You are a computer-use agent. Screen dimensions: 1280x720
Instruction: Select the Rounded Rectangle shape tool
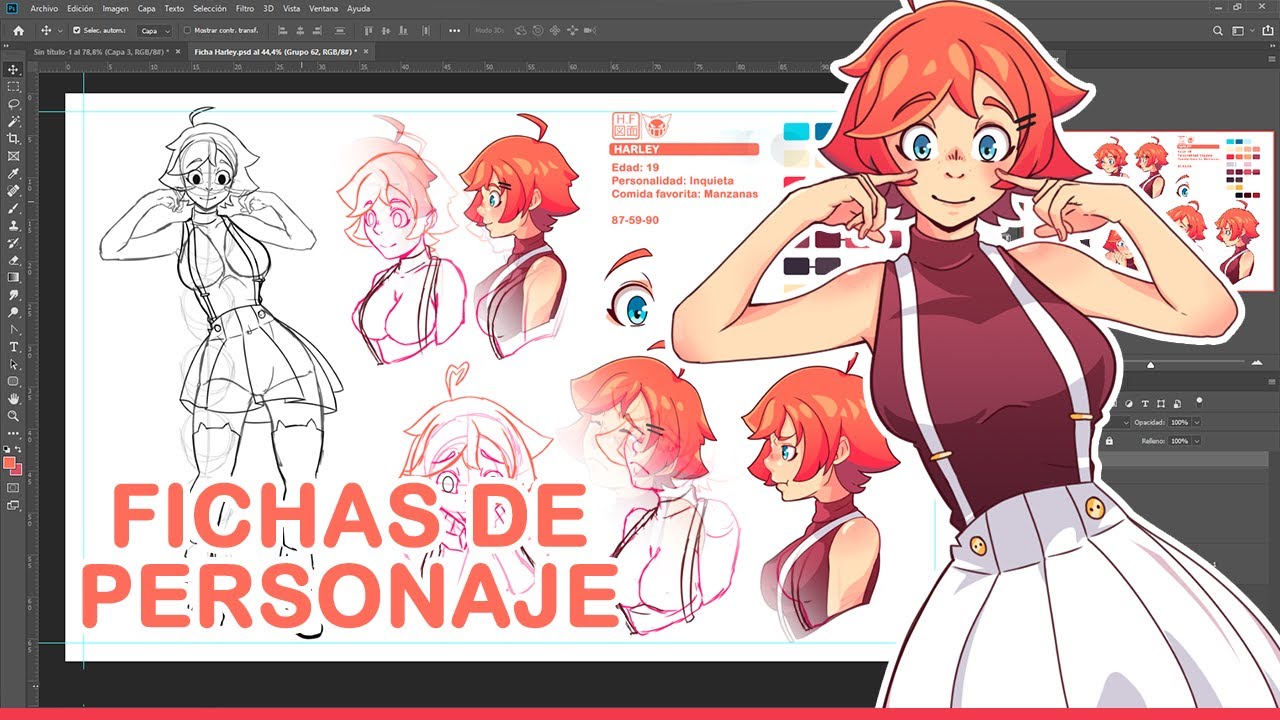14,381
